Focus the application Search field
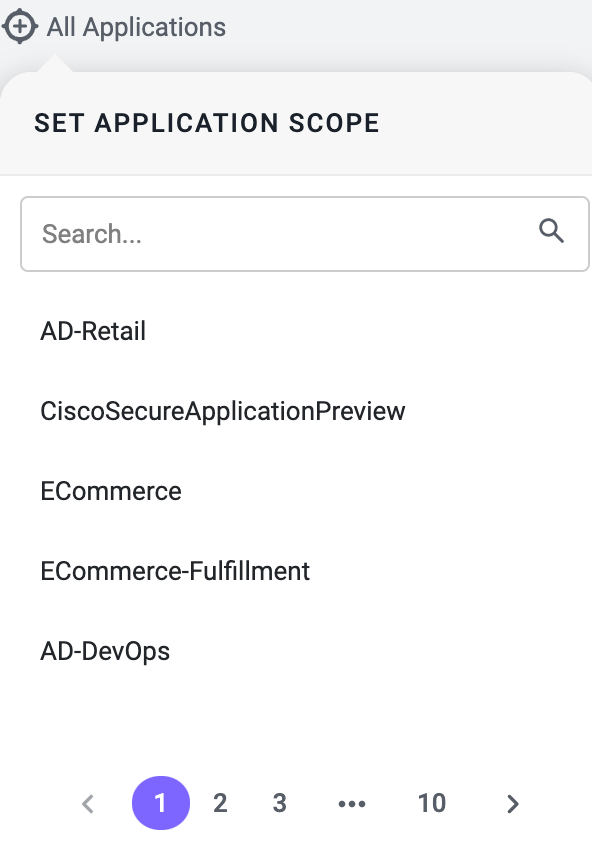Image resolution: width=592 pixels, height=842 pixels. coord(305,234)
